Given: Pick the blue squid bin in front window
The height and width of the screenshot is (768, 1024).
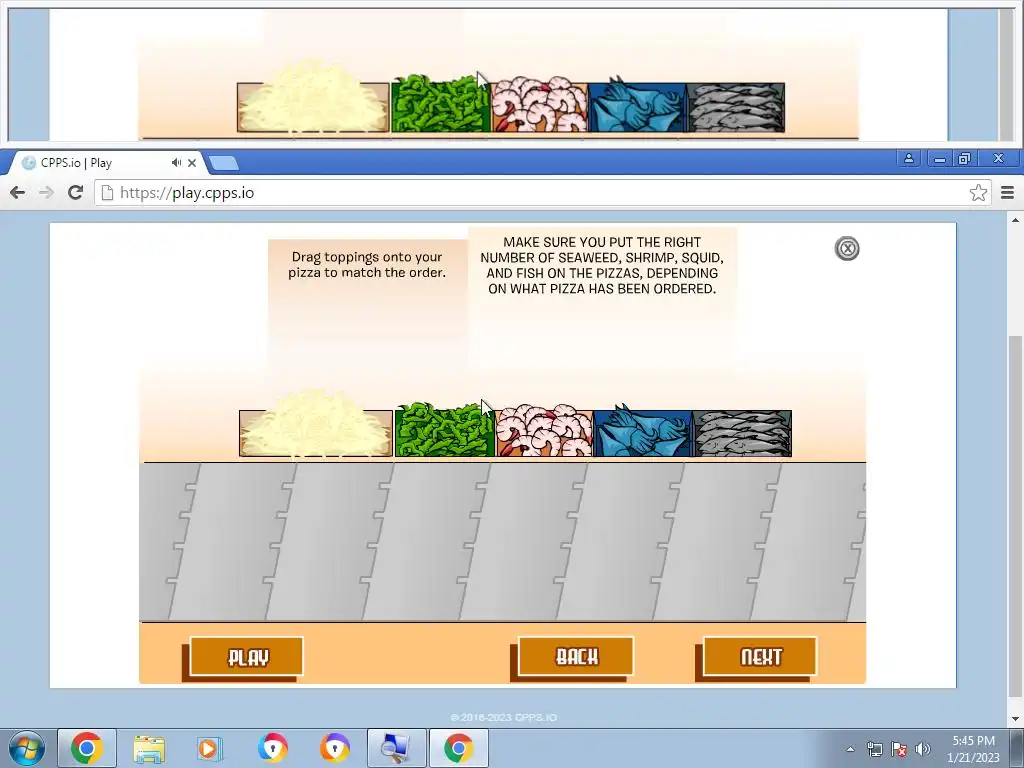Looking at the screenshot, I should point(643,431).
